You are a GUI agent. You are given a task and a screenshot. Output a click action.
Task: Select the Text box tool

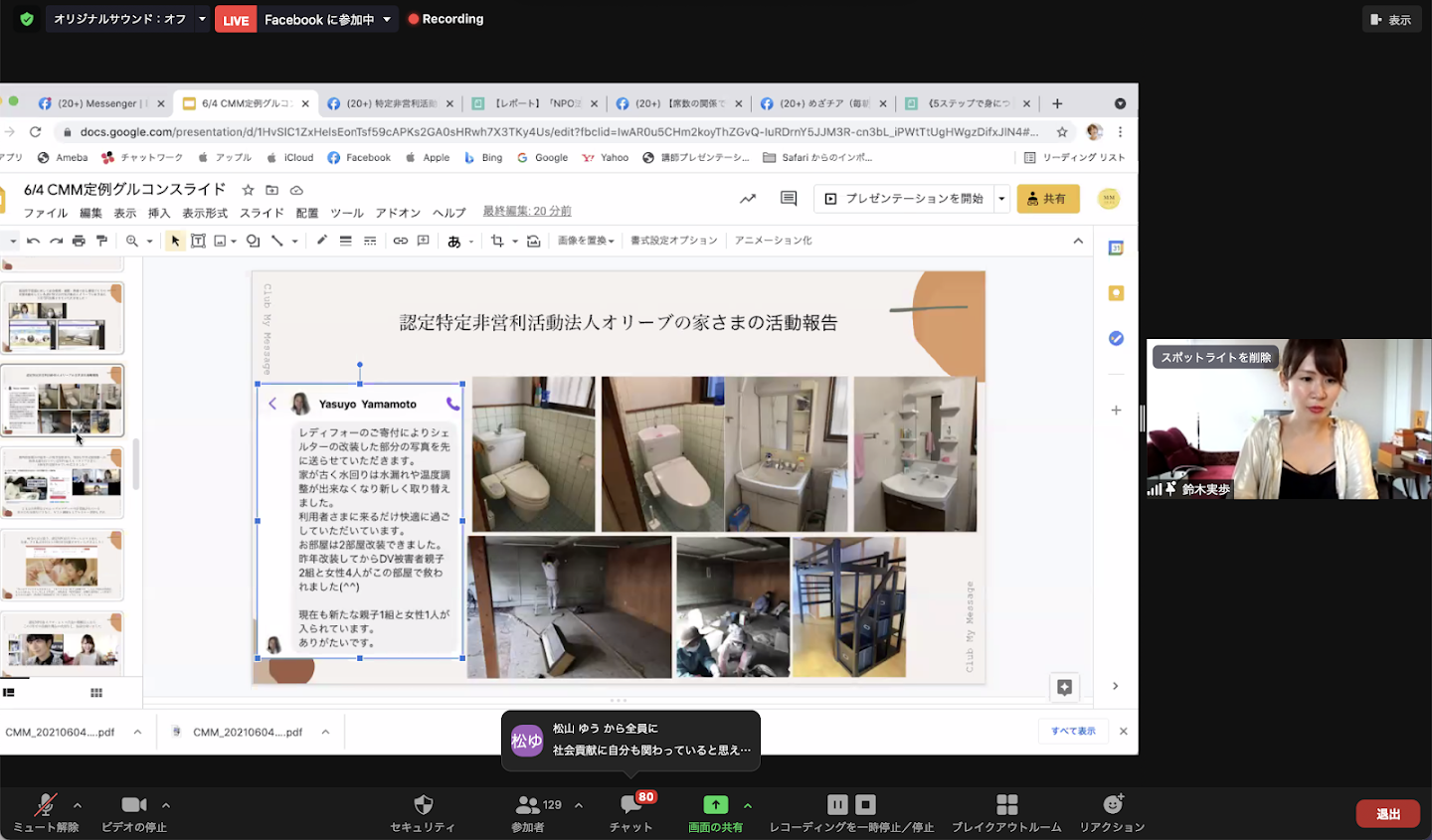(198, 241)
